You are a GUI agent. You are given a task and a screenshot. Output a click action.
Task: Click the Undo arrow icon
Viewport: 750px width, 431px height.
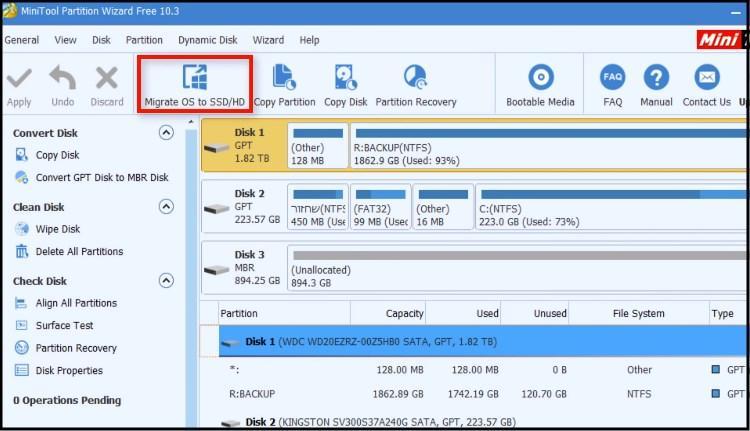[63, 77]
